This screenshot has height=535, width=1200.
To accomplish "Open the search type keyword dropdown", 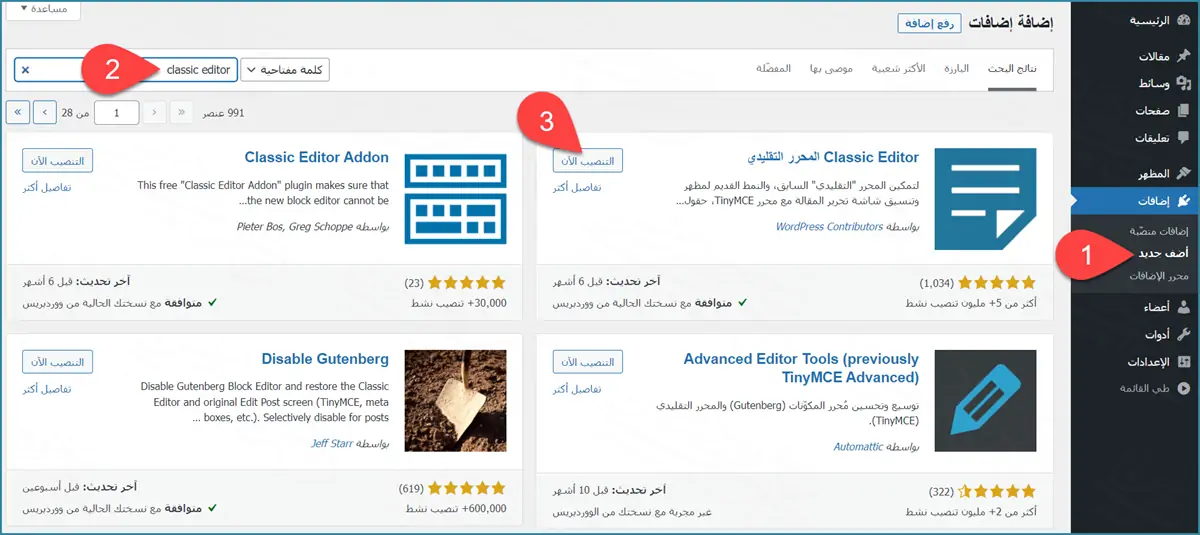I will click(x=285, y=70).
